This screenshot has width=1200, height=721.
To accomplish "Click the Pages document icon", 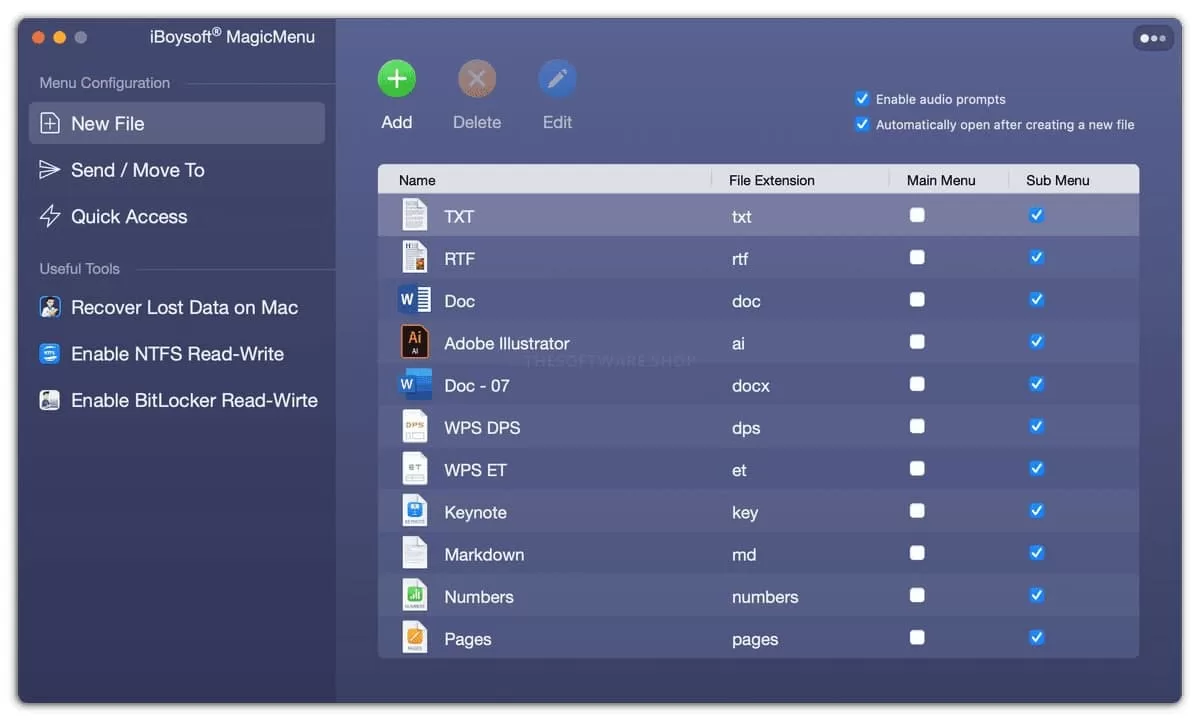I will pos(414,638).
